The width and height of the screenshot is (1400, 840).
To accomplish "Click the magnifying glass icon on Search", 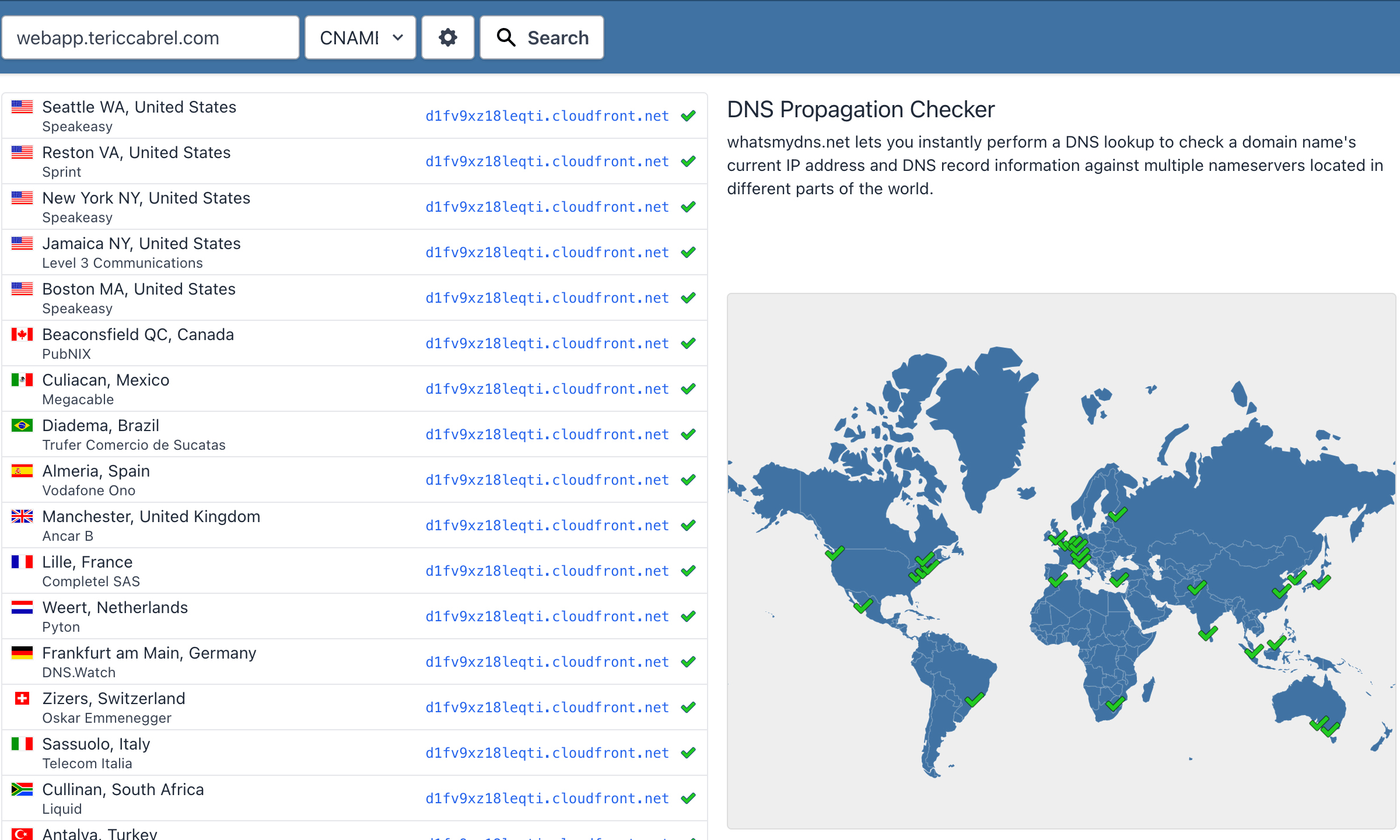I will click(x=506, y=38).
